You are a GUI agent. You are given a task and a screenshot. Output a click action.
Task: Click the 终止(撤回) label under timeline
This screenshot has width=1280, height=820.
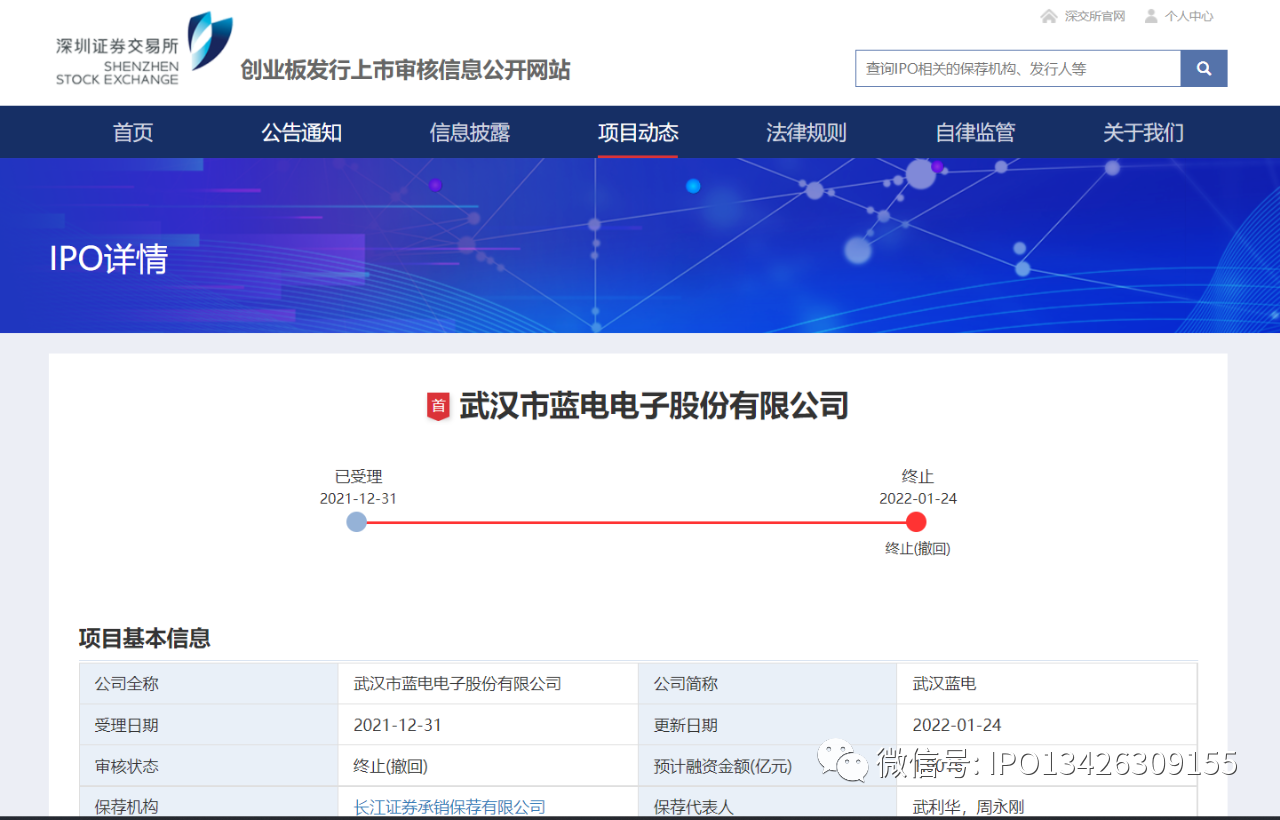[917, 548]
